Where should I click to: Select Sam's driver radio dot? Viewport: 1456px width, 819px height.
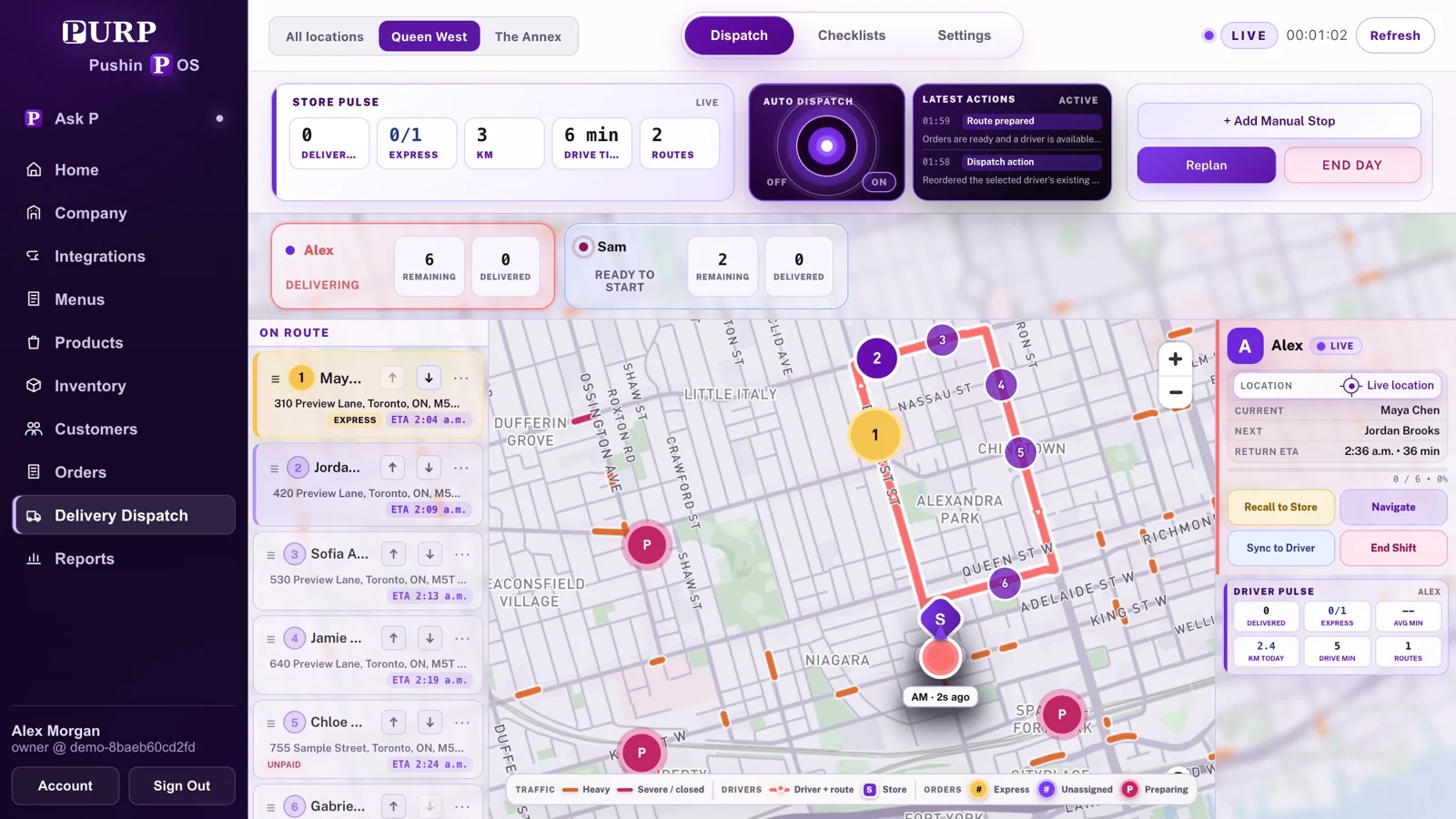[x=583, y=247]
